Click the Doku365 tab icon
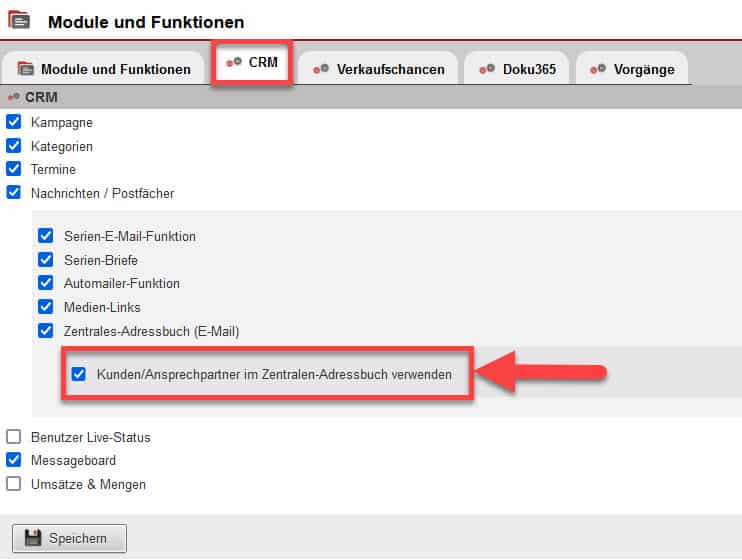Image resolution: width=742 pixels, height=560 pixels. click(x=487, y=69)
